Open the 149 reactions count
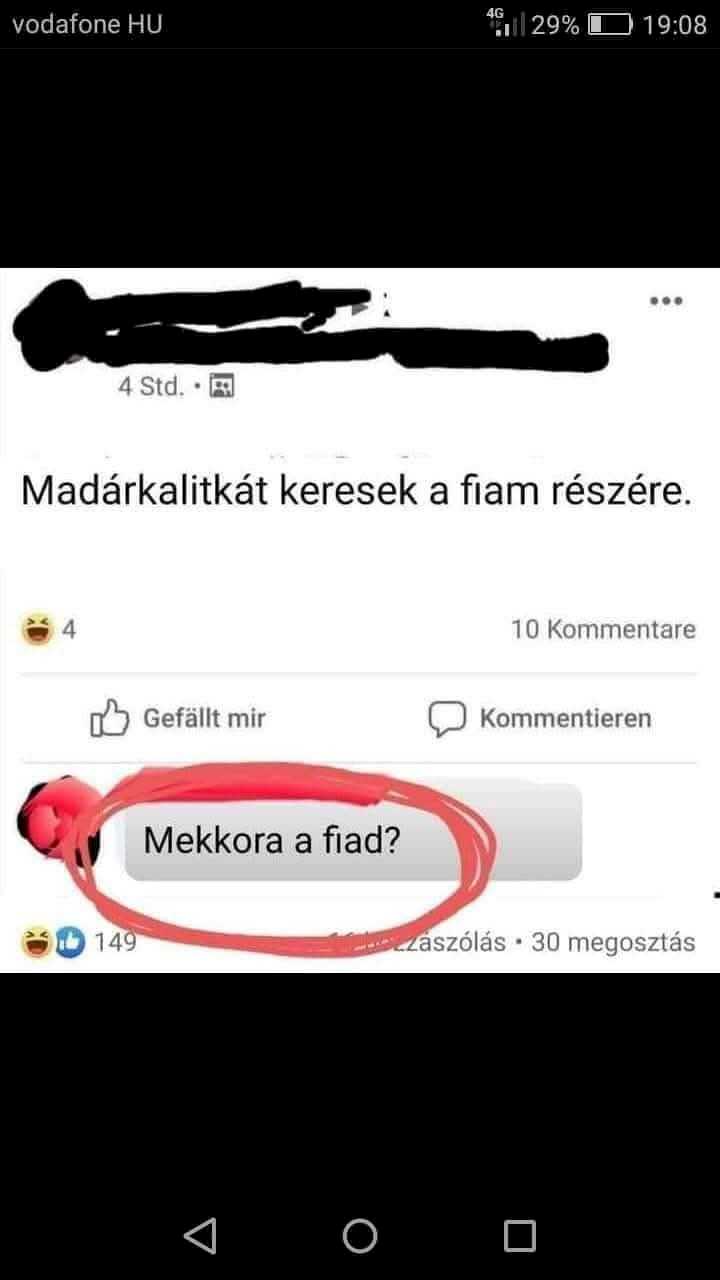Viewport: 720px width, 1280px height. [115, 941]
